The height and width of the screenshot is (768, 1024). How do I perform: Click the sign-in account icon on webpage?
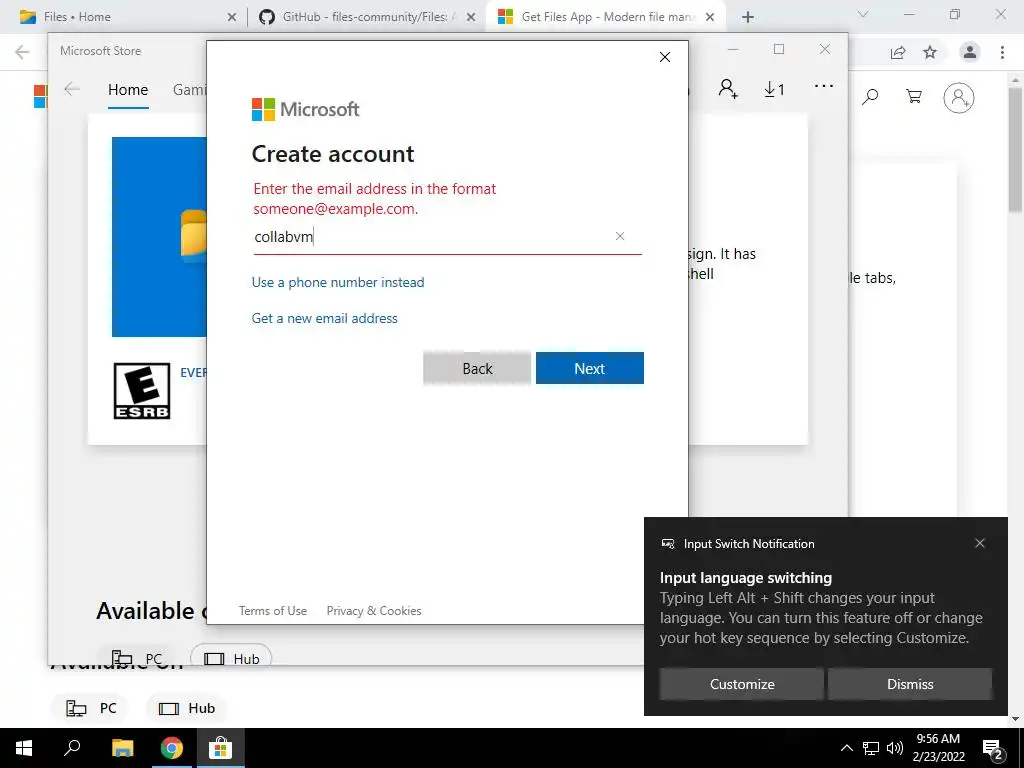pos(959,98)
